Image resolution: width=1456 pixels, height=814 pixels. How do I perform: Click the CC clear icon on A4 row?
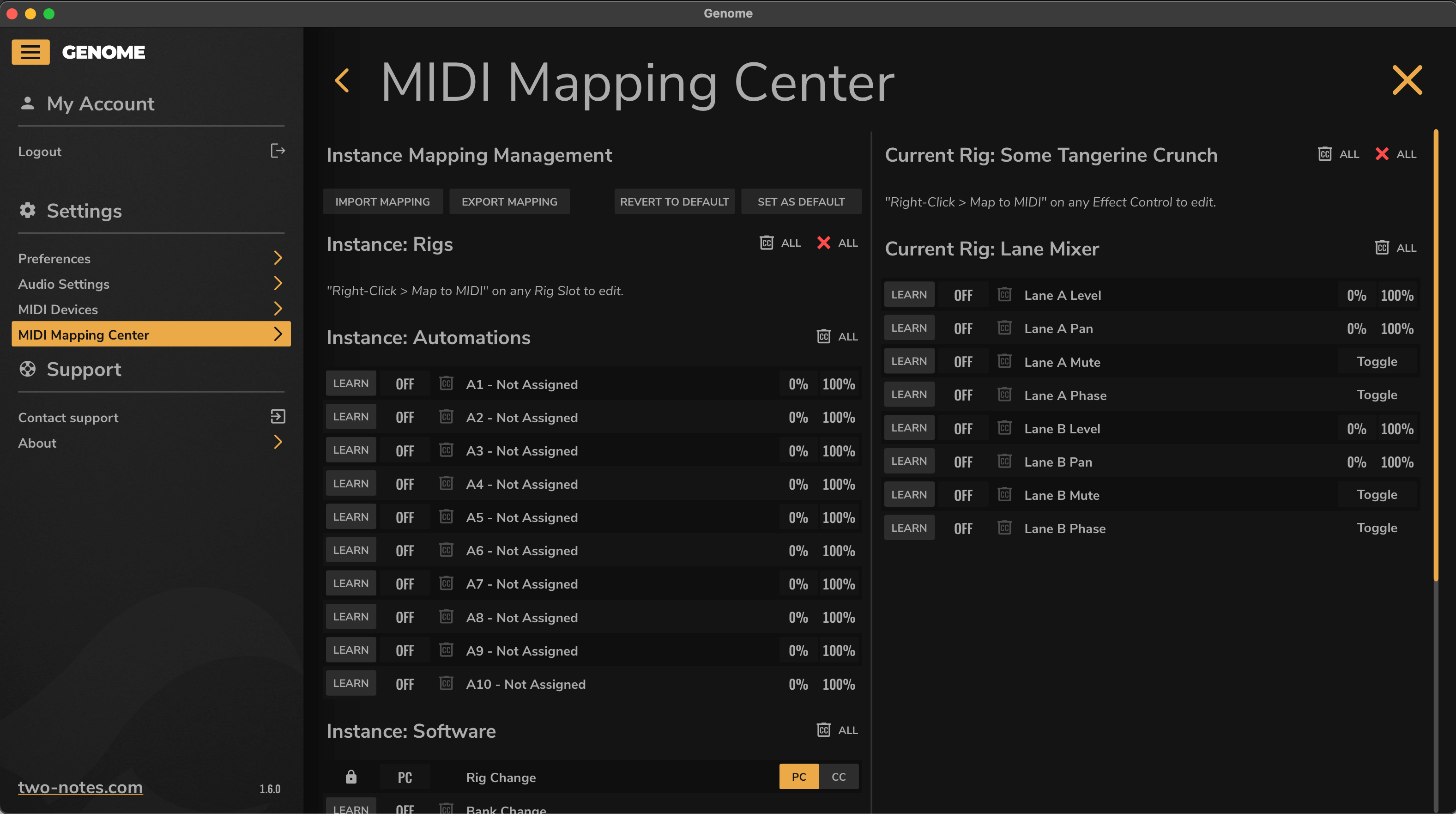click(x=446, y=483)
